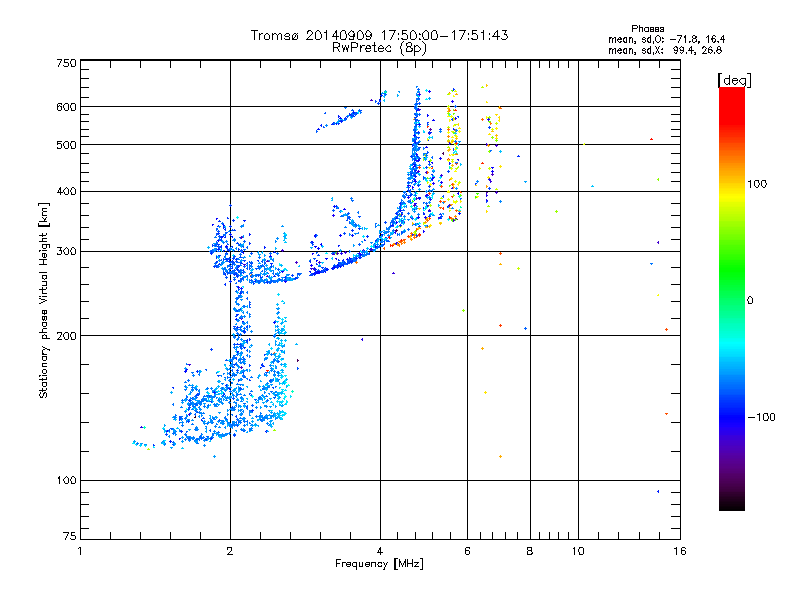Viewport: 800px width, 600px height.
Task: Click the x-axis tick label '6'
Action: [x=467, y=551]
